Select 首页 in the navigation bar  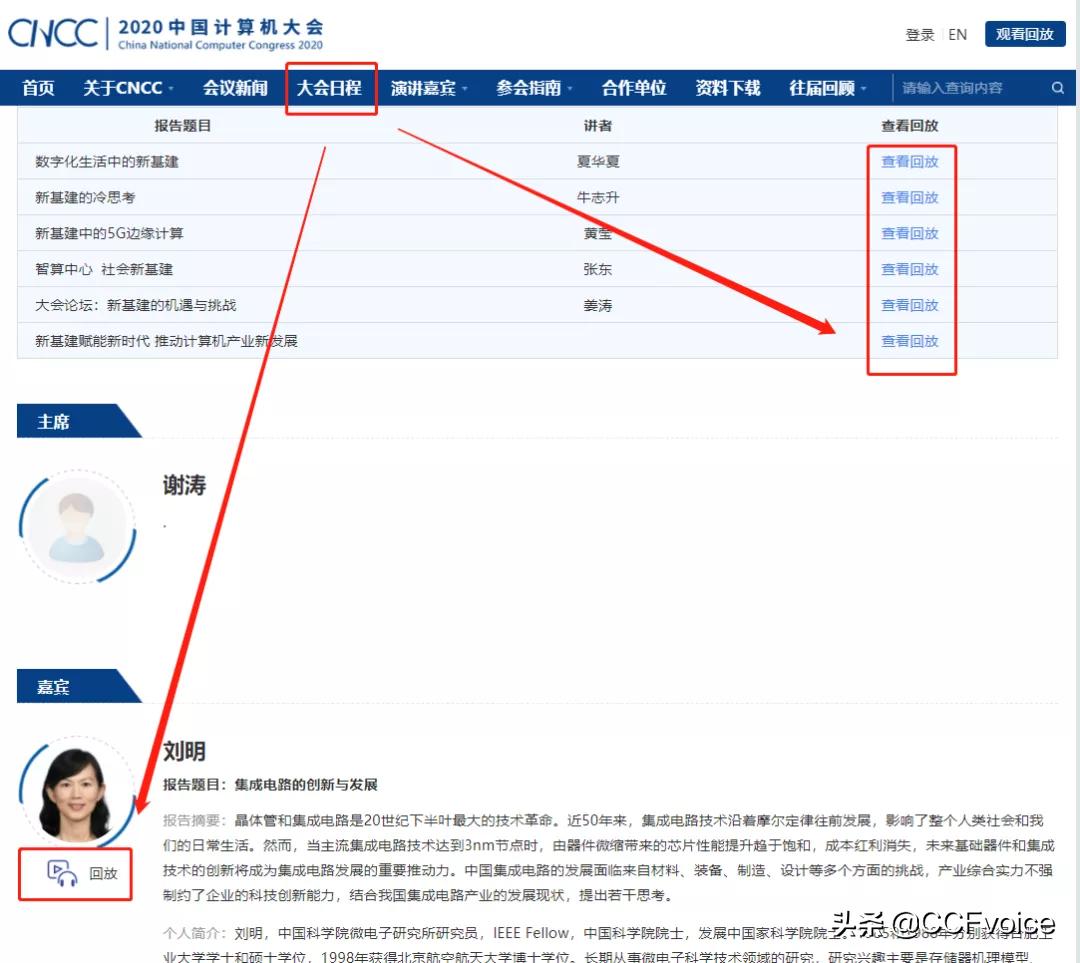[x=37, y=88]
